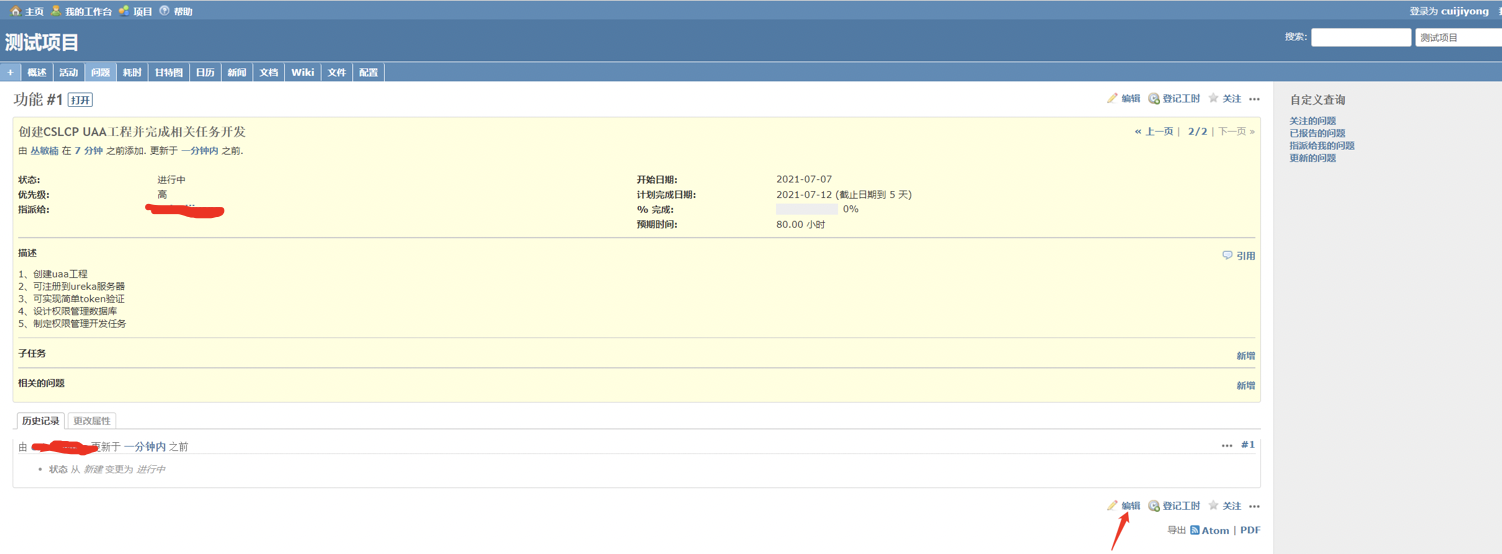Viewport: 1502px width, 554px height.
Task: Open the cuijiyong user account link
Action: pyautogui.click(x=1465, y=11)
